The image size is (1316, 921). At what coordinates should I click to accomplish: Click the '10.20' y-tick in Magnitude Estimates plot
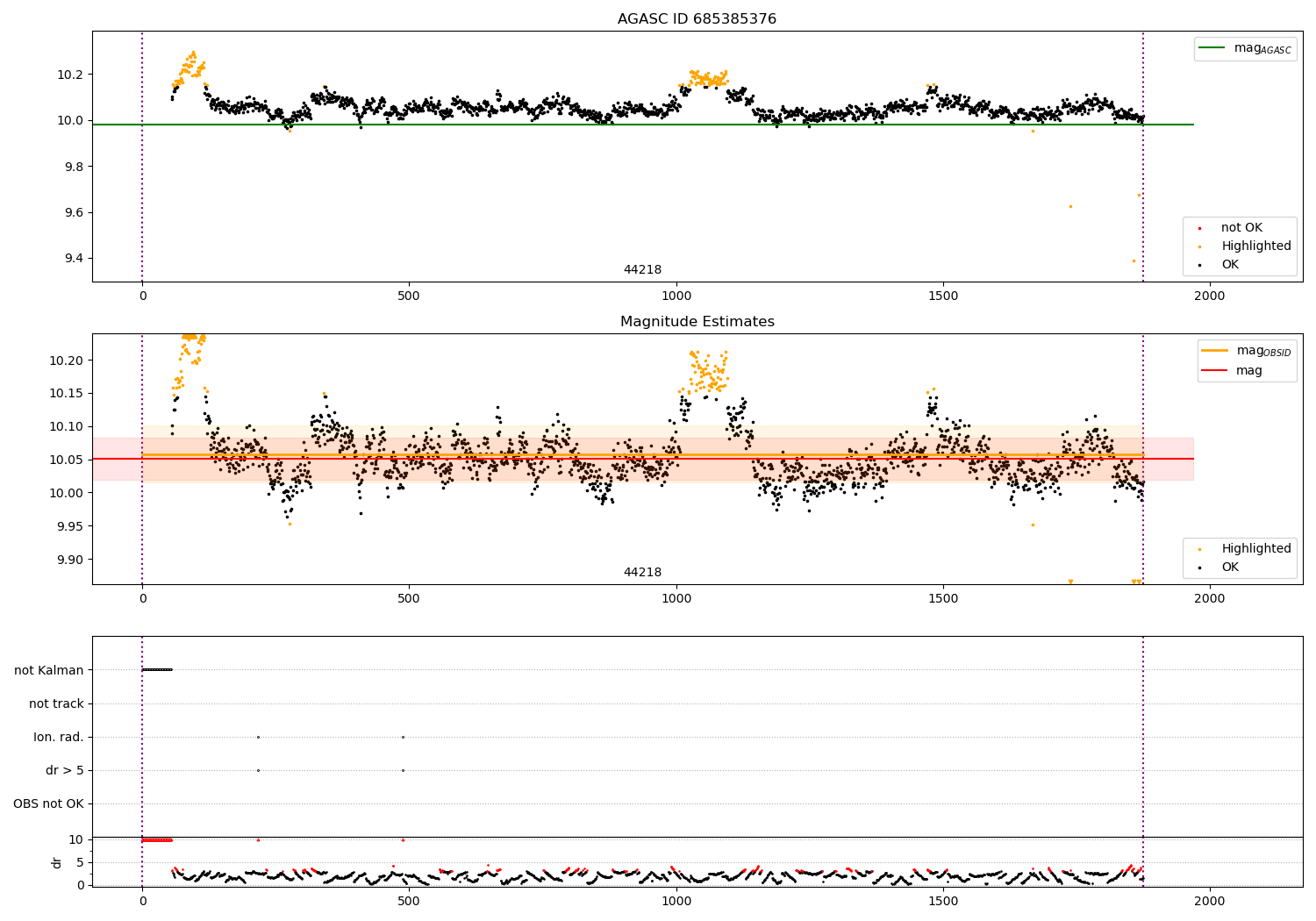pyautogui.click(x=67, y=361)
